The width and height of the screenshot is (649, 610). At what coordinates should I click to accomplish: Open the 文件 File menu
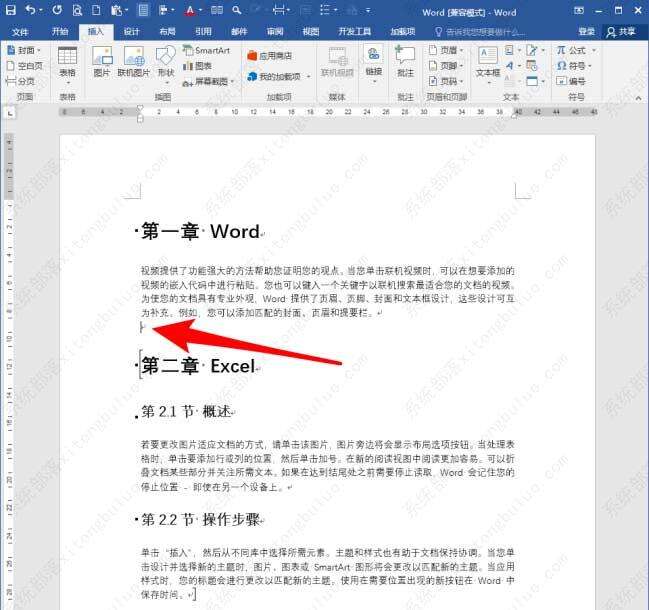(20, 32)
